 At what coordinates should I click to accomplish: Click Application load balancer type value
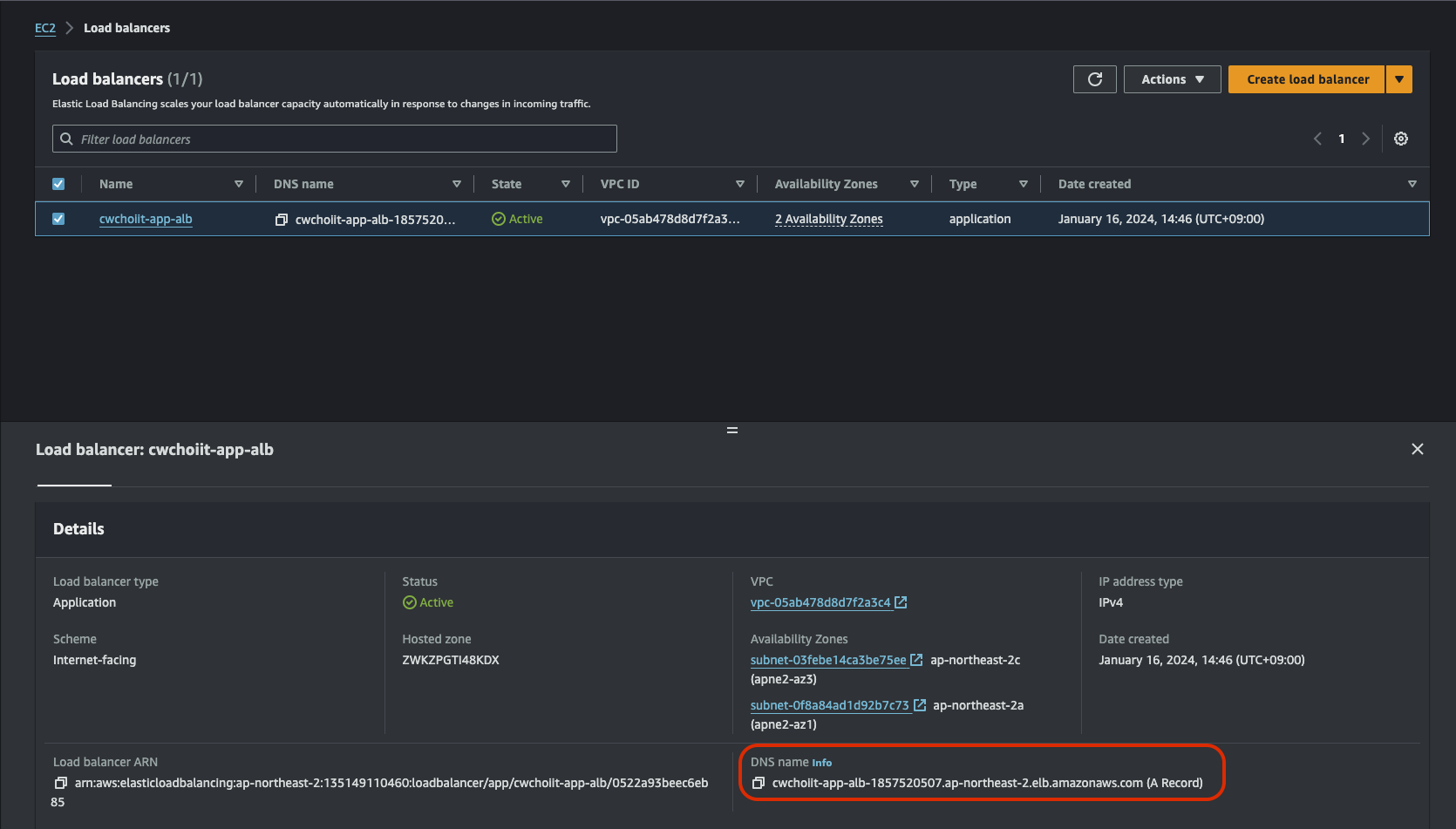[85, 602]
